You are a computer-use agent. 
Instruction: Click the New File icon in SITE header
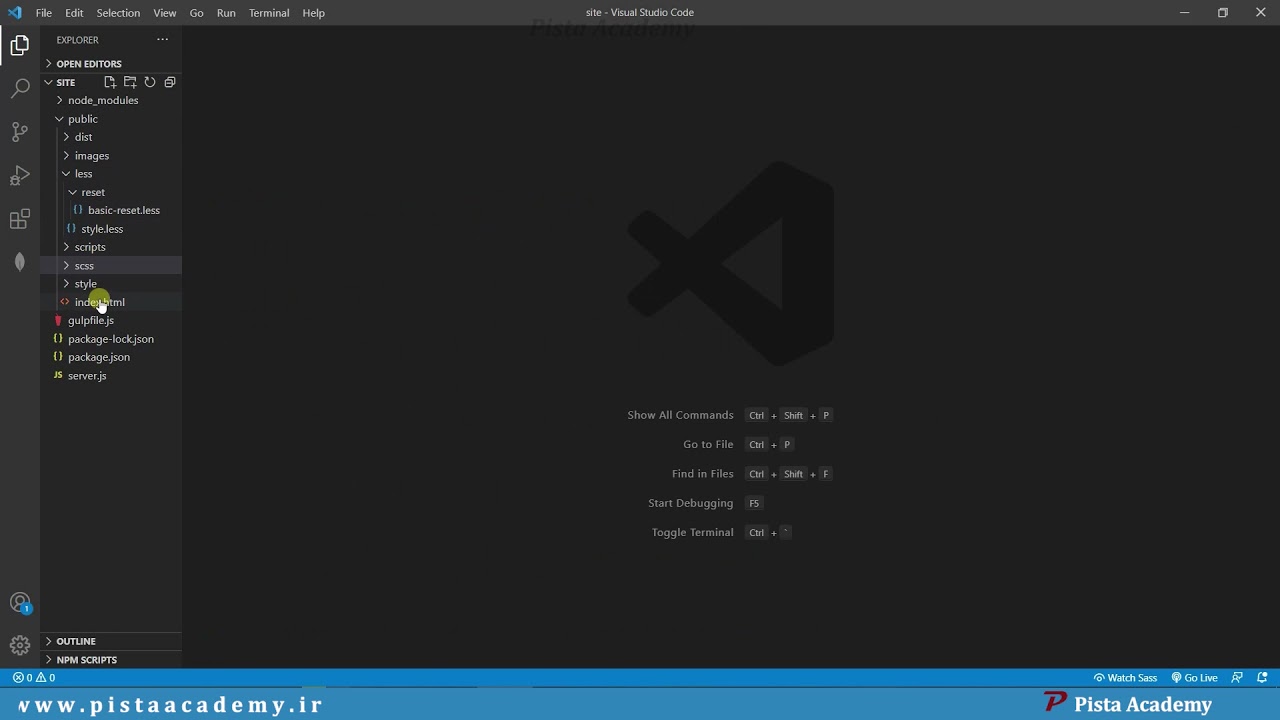(x=110, y=82)
